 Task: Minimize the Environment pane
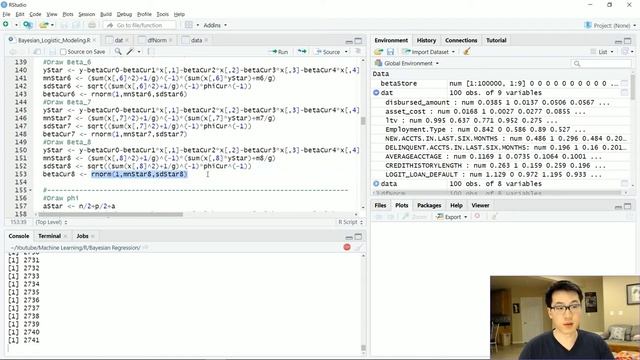(618, 41)
